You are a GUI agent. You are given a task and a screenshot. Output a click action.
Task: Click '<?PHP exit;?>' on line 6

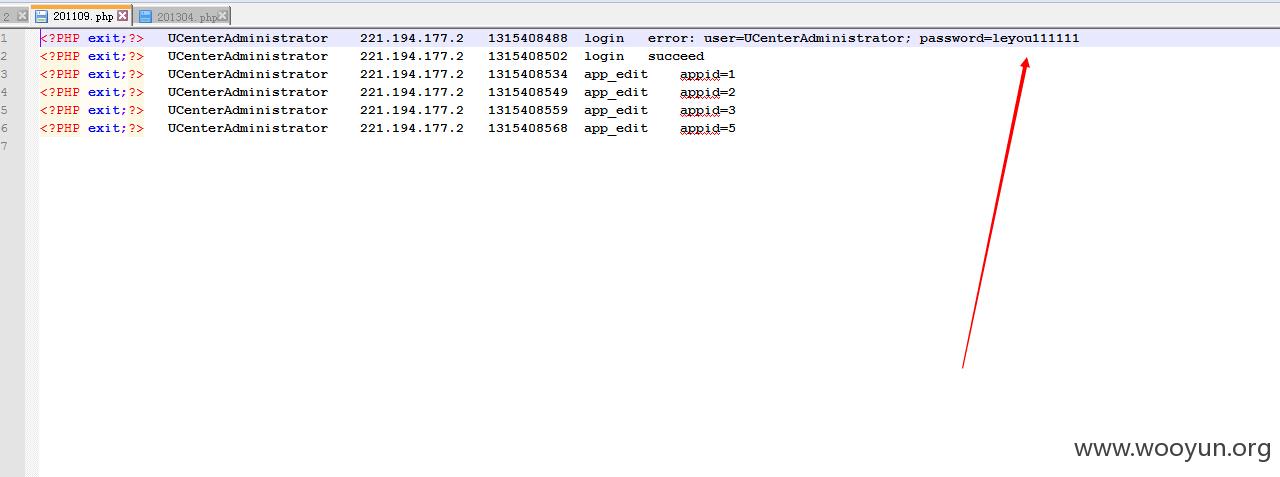tap(92, 128)
